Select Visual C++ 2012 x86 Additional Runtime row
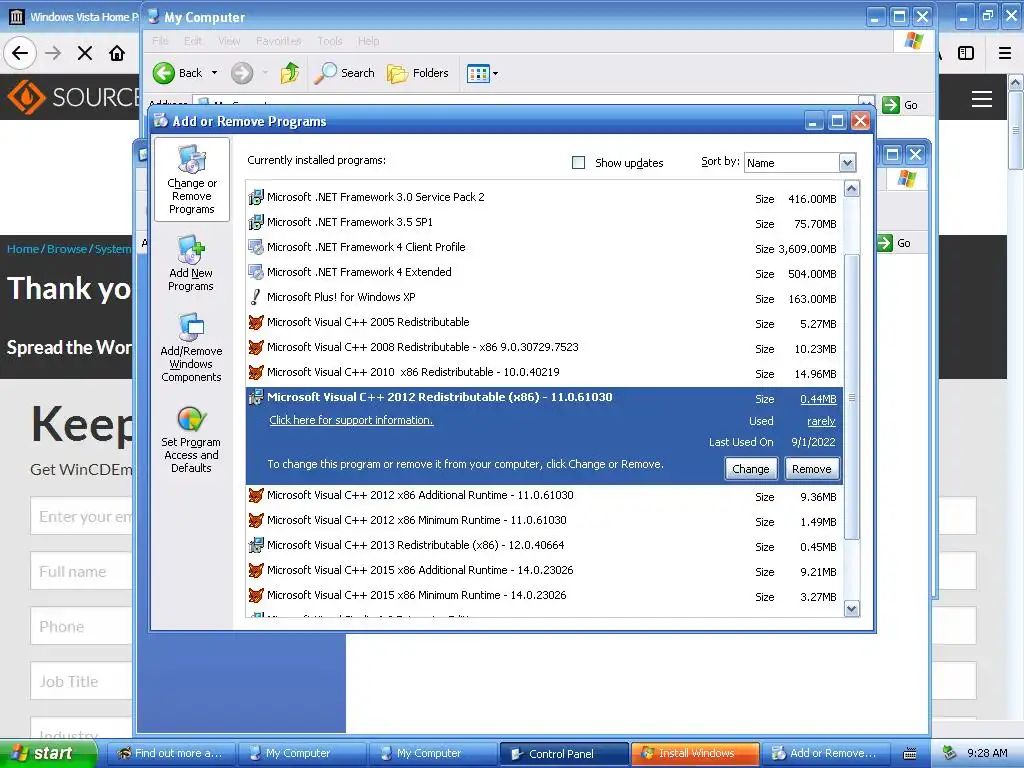1024x768 pixels. click(544, 496)
